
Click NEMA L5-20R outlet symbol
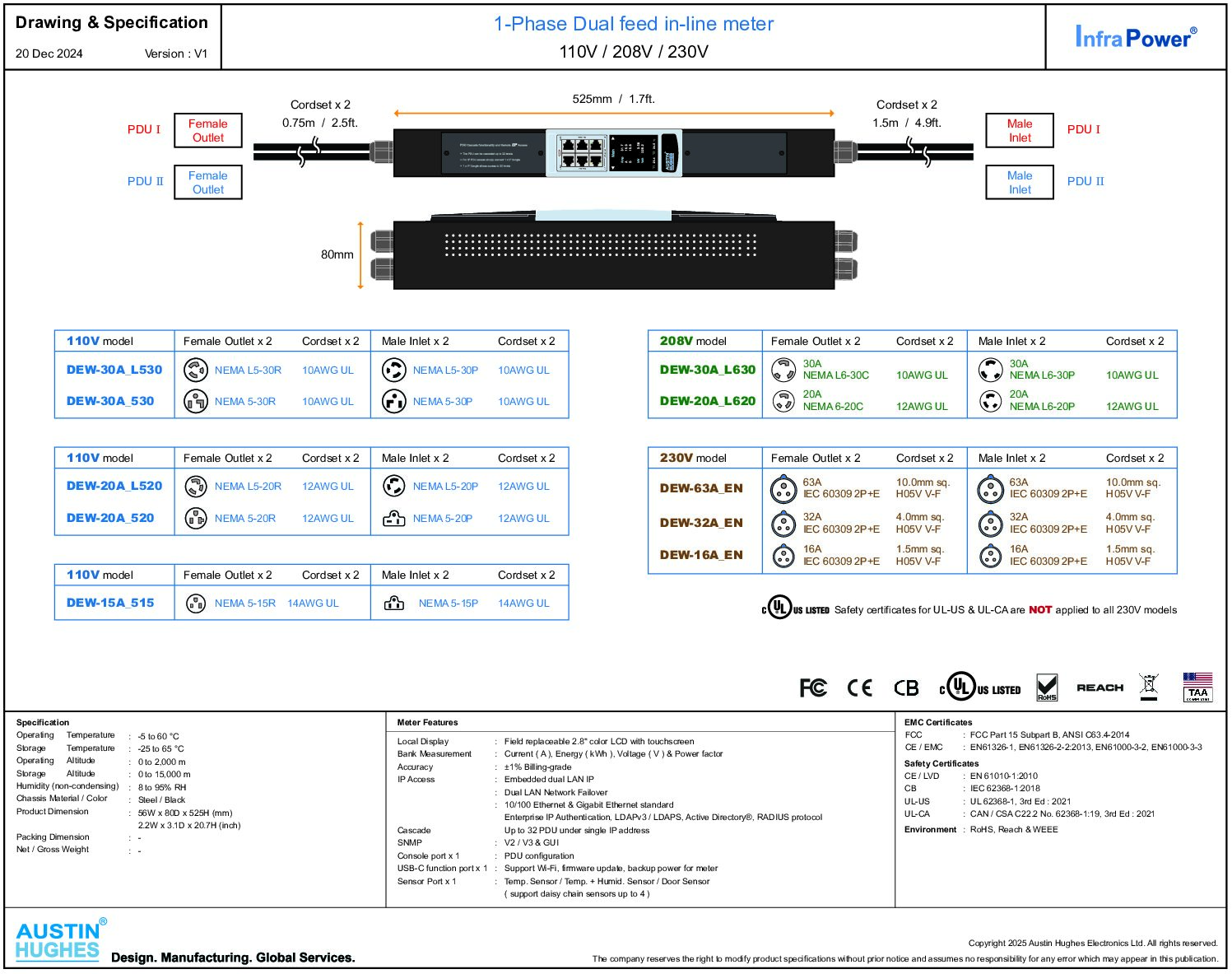click(196, 487)
